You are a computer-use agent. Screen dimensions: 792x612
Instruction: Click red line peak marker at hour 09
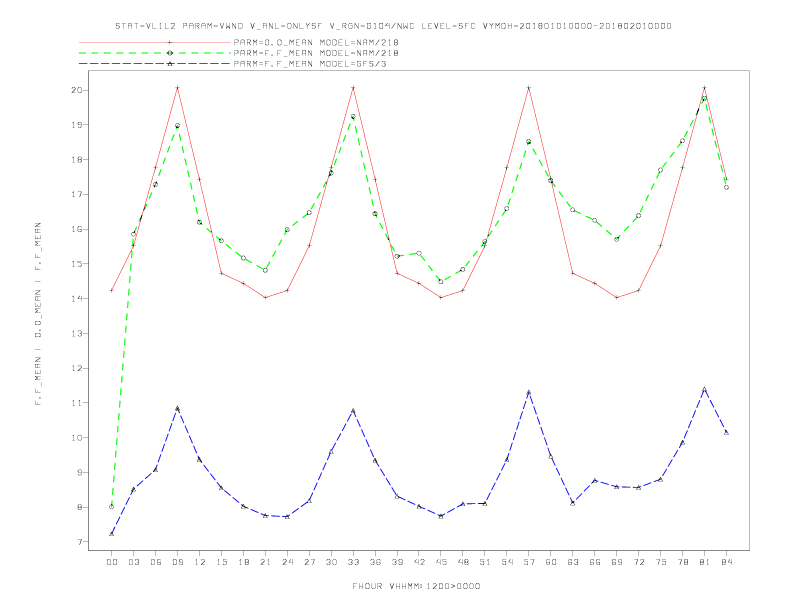(177, 88)
